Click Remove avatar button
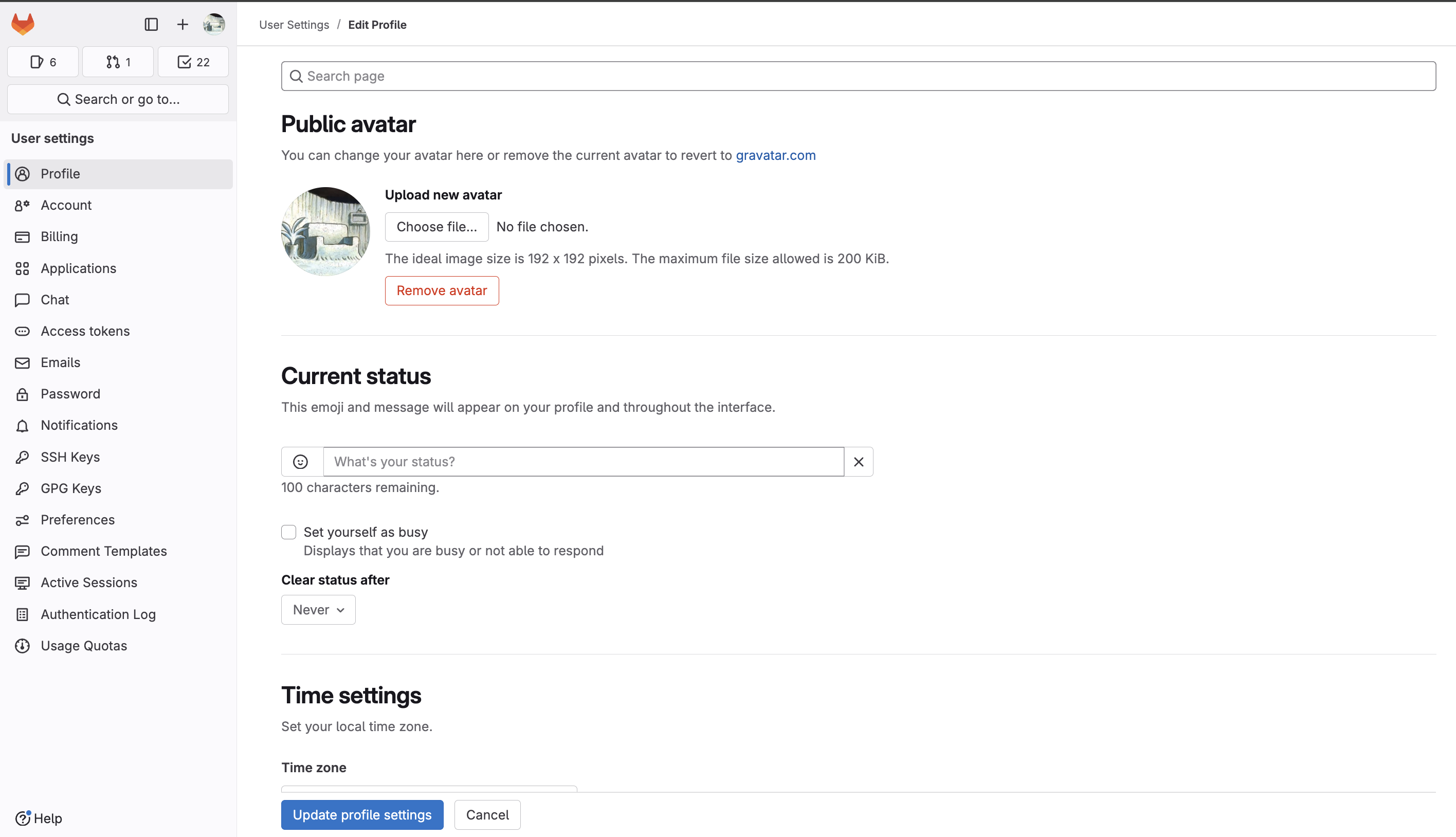Image resolution: width=1456 pixels, height=837 pixels. pos(442,290)
